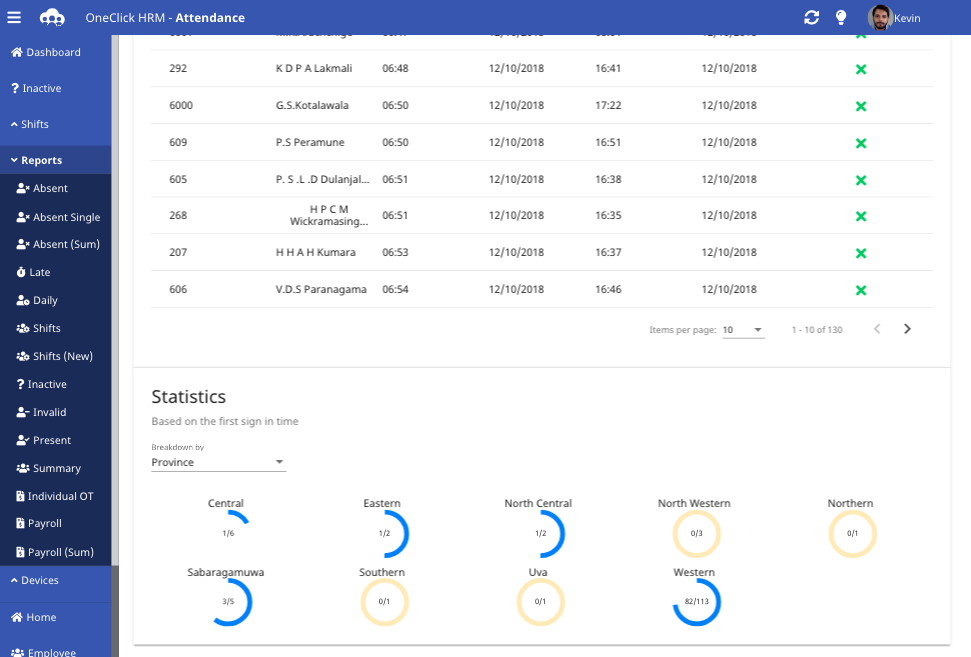Screen dimensions: 971x657
Task: Click the refresh icon in the top bar
Action: coord(812,17)
